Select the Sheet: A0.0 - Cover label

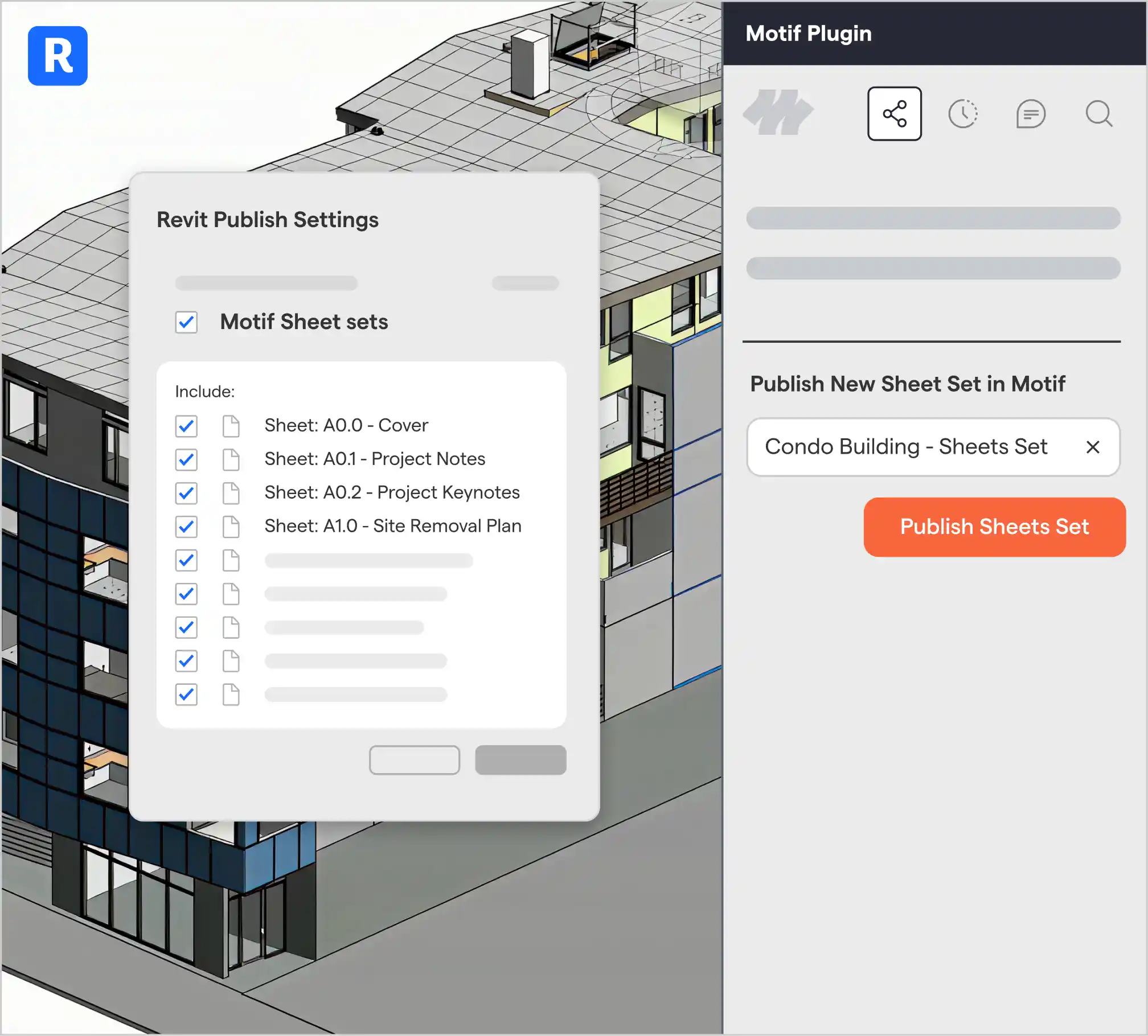(346, 425)
